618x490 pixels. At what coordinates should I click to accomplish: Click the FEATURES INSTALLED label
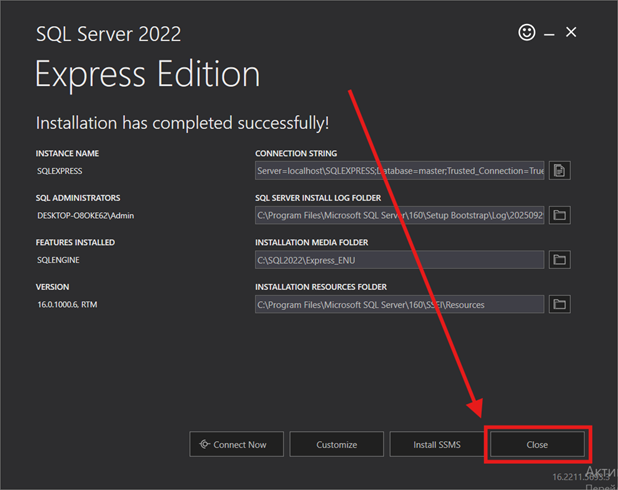pos(75,242)
